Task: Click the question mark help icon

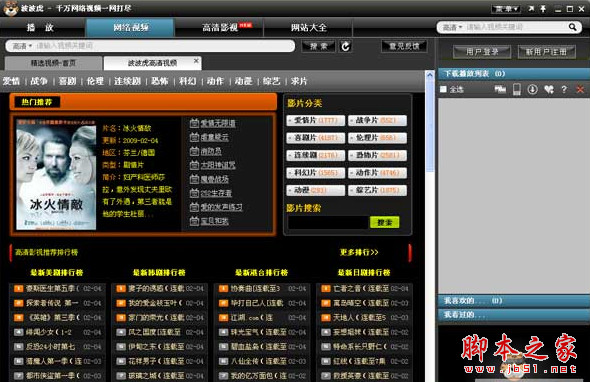Action: (x=564, y=89)
